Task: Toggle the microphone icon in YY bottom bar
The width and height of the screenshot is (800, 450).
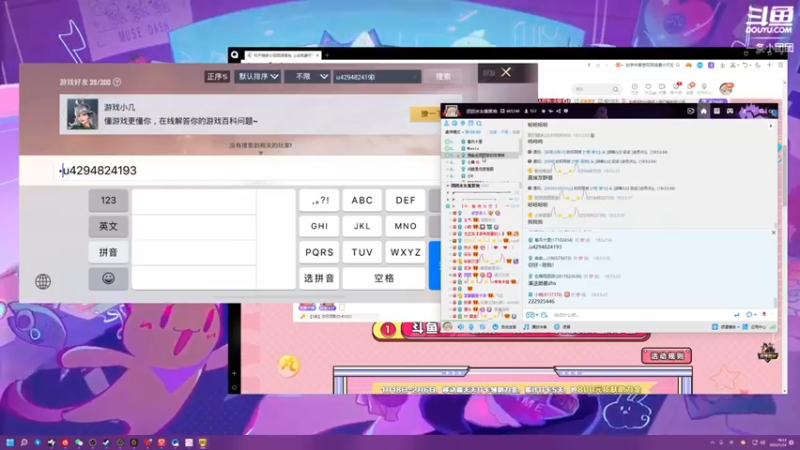Action: 471,327
